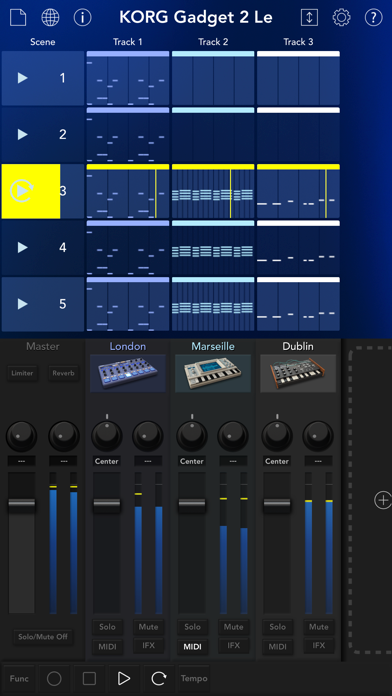Click the Master left knob below Limiter

tap(21, 437)
